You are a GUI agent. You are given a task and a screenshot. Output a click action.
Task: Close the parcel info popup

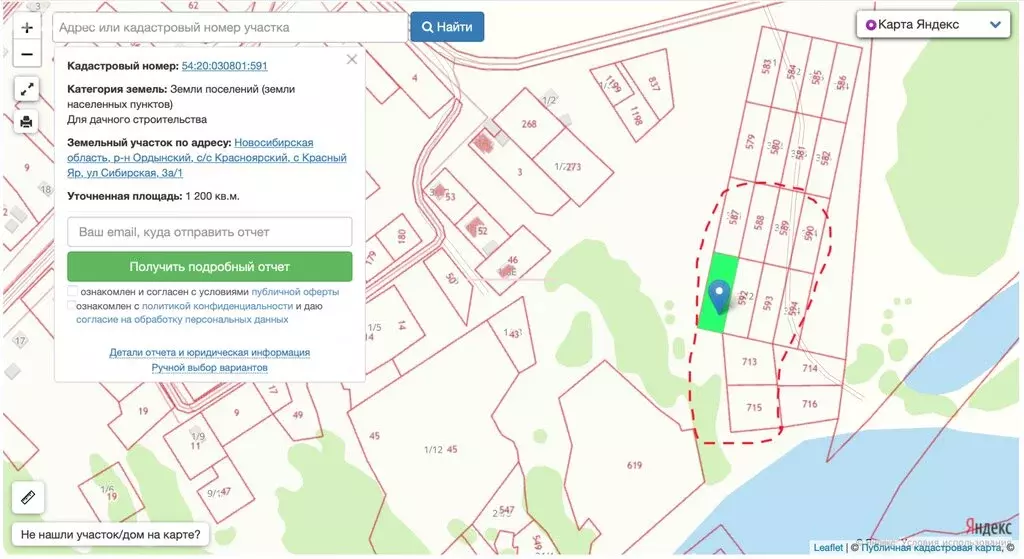click(x=351, y=59)
